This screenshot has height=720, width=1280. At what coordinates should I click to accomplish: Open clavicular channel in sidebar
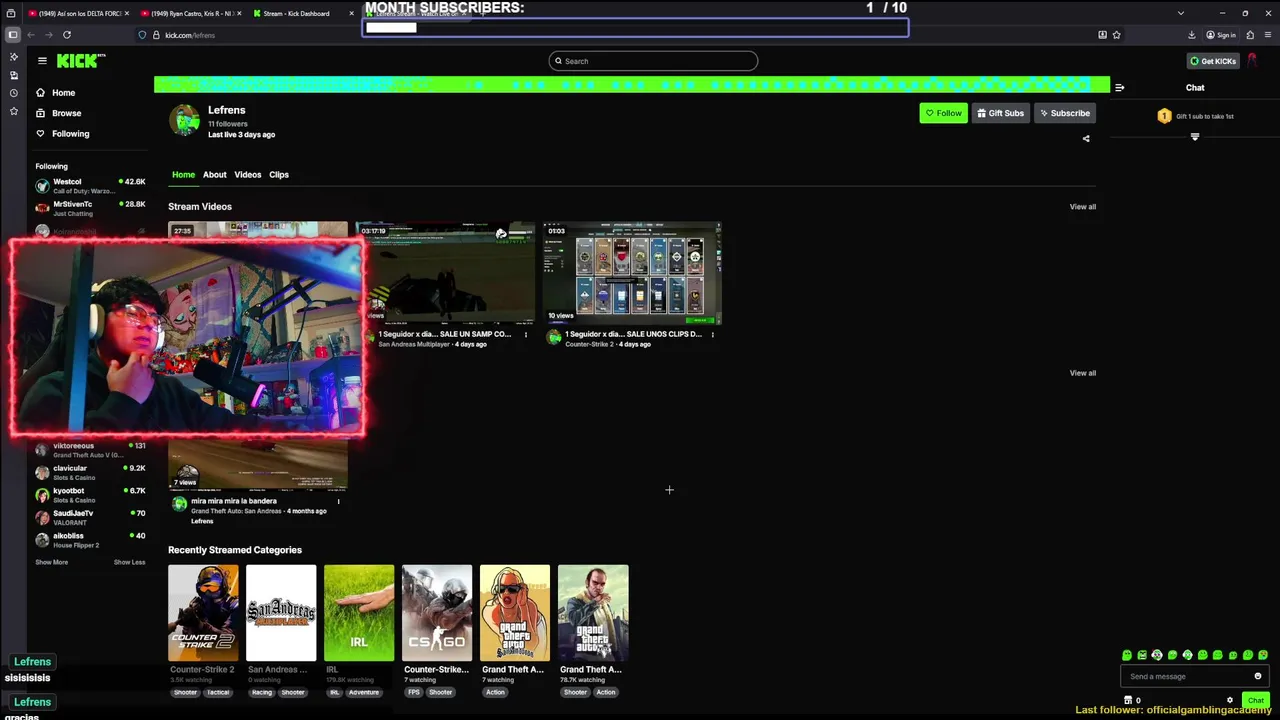90,473
